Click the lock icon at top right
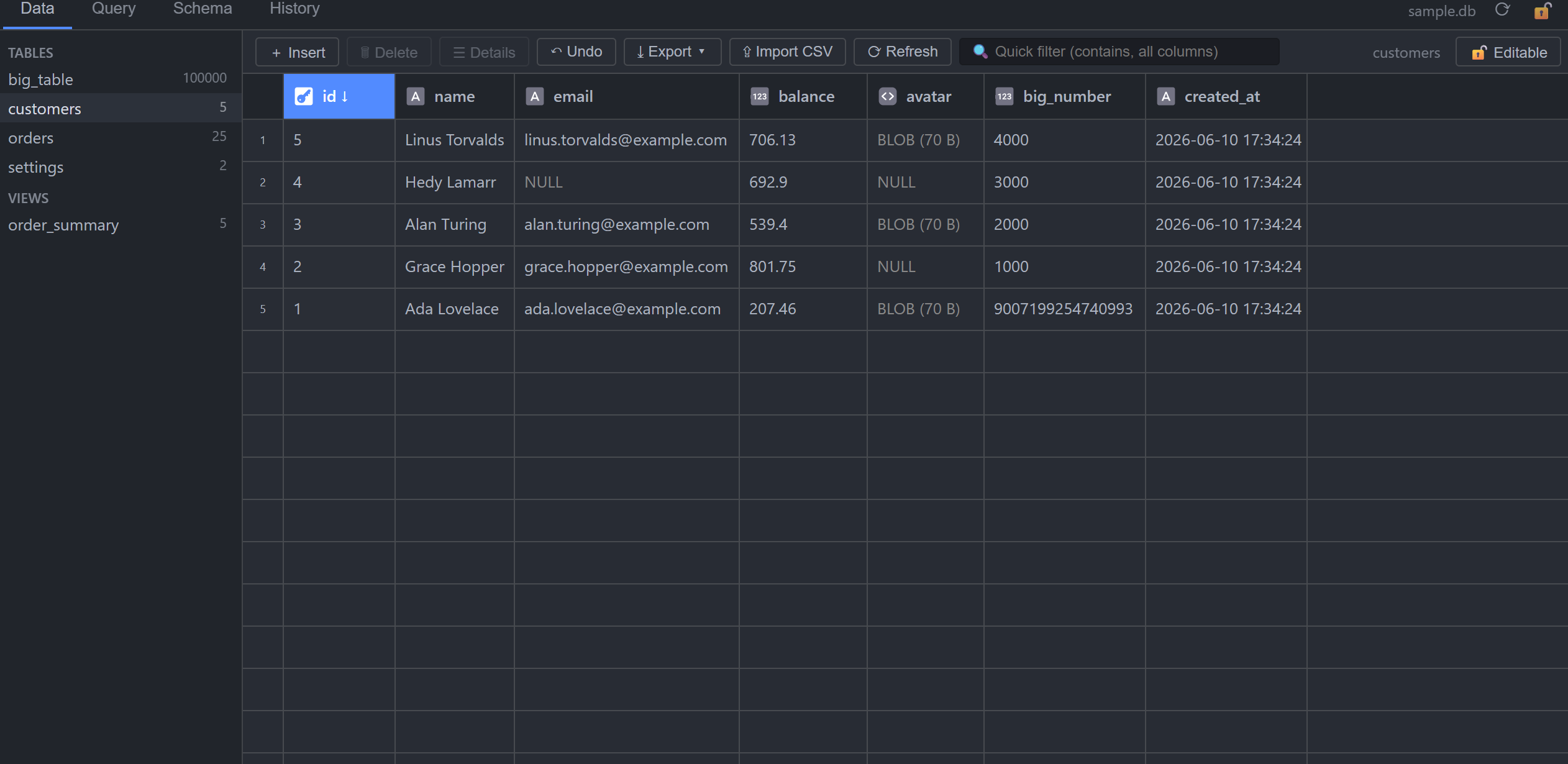Image resolution: width=1568 pixels, height=764 pixels. point(1543,11)
